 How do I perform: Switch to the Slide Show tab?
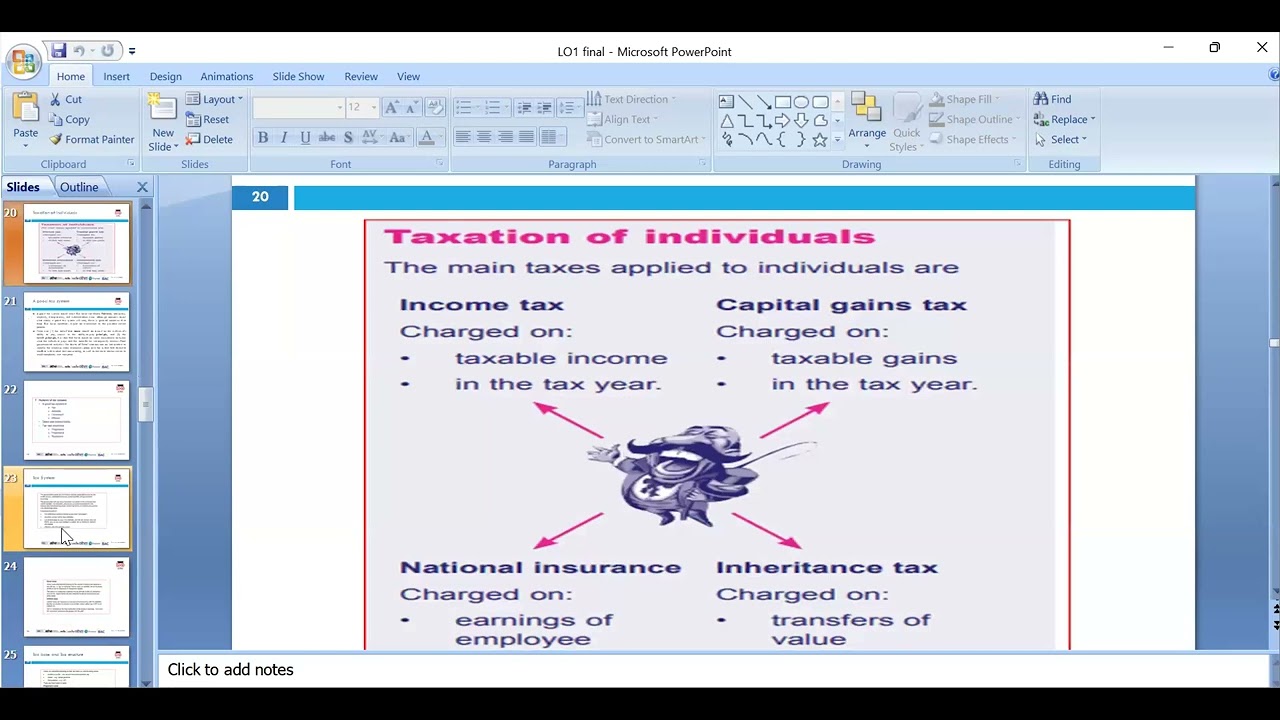click(x=298, y=76)
